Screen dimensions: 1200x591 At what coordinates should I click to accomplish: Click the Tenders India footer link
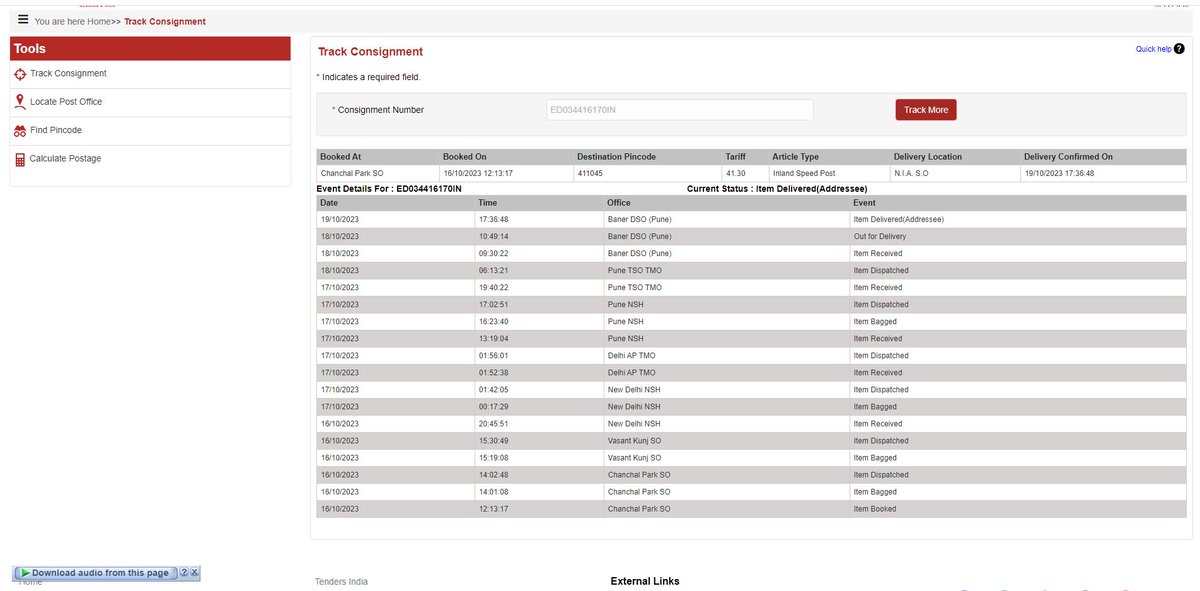coord(341,581)
